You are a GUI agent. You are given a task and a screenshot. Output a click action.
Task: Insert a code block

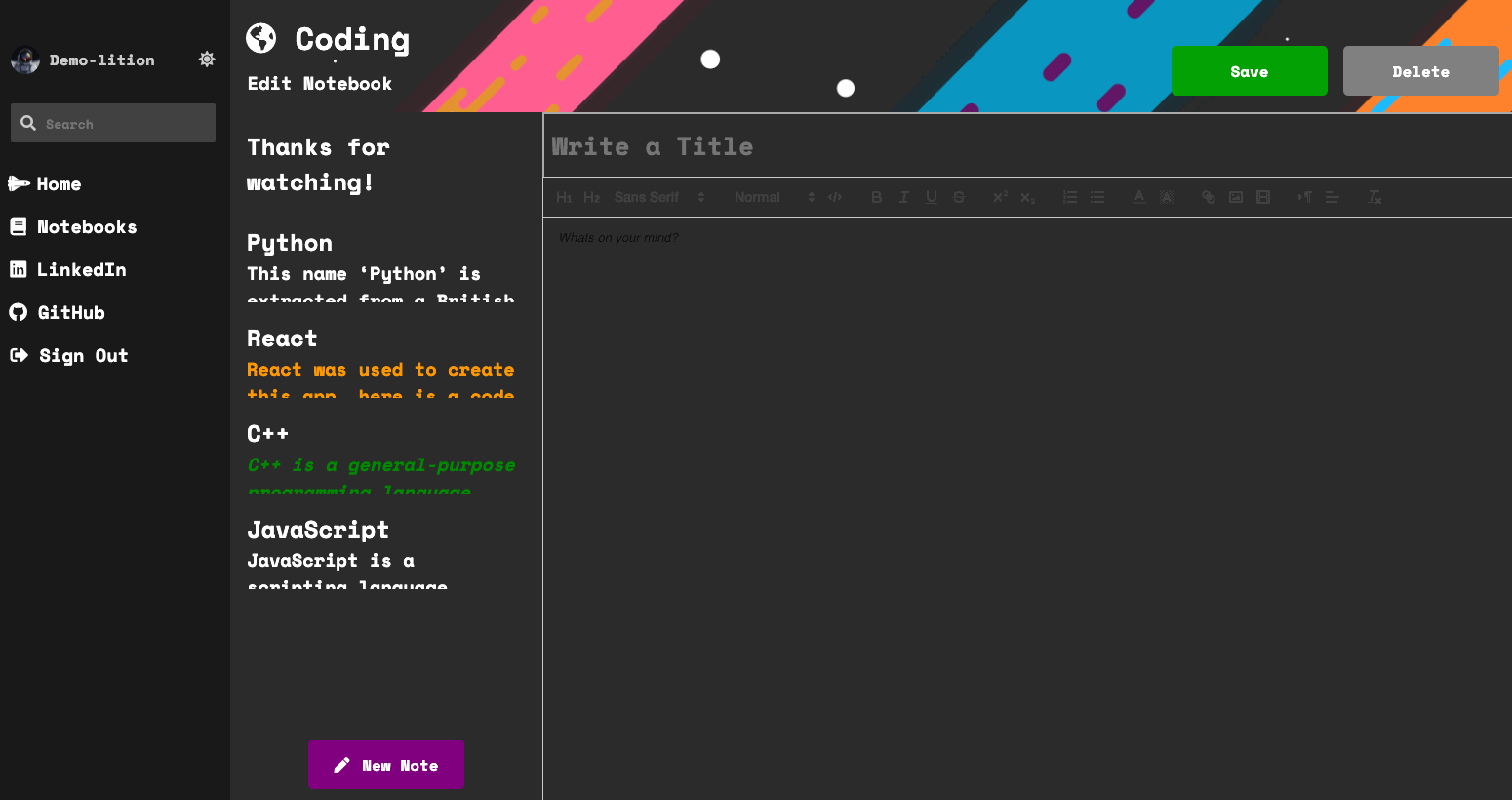click(x=835, y=197)
